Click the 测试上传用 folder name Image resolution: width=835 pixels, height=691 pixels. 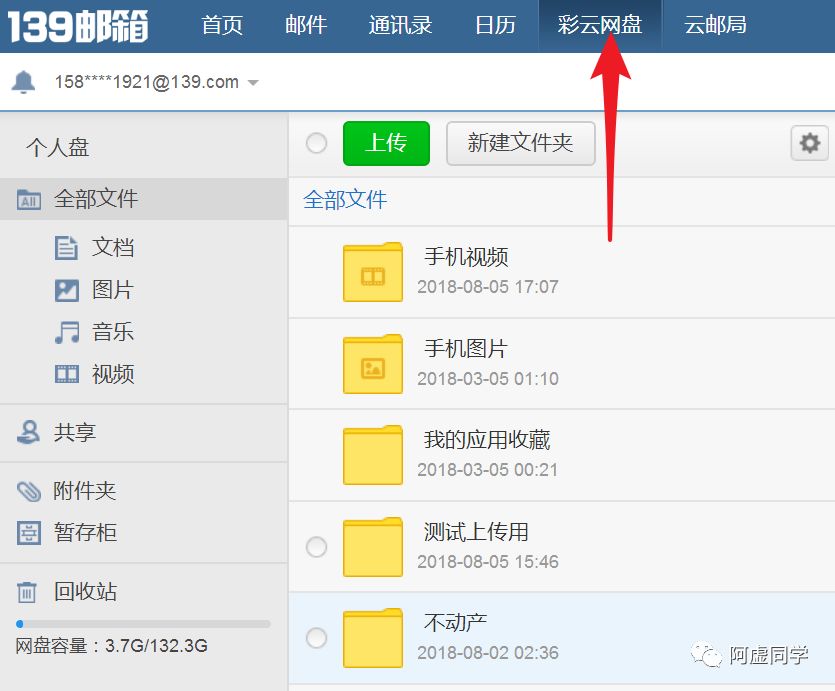(476, 532)
